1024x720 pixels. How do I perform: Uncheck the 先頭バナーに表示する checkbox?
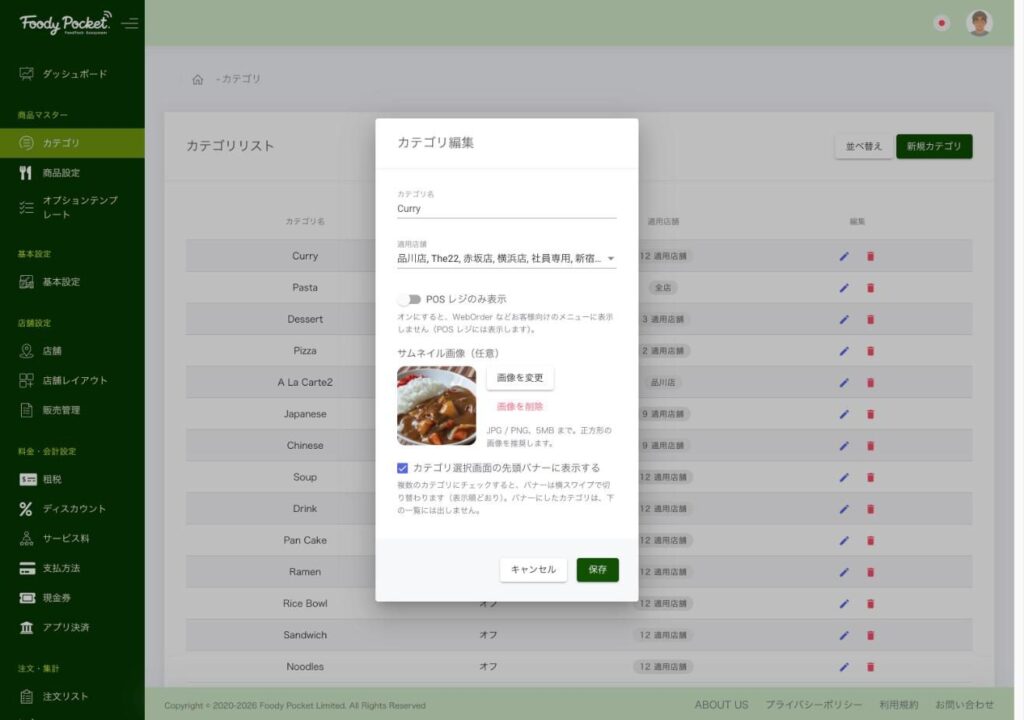point(402,468)
